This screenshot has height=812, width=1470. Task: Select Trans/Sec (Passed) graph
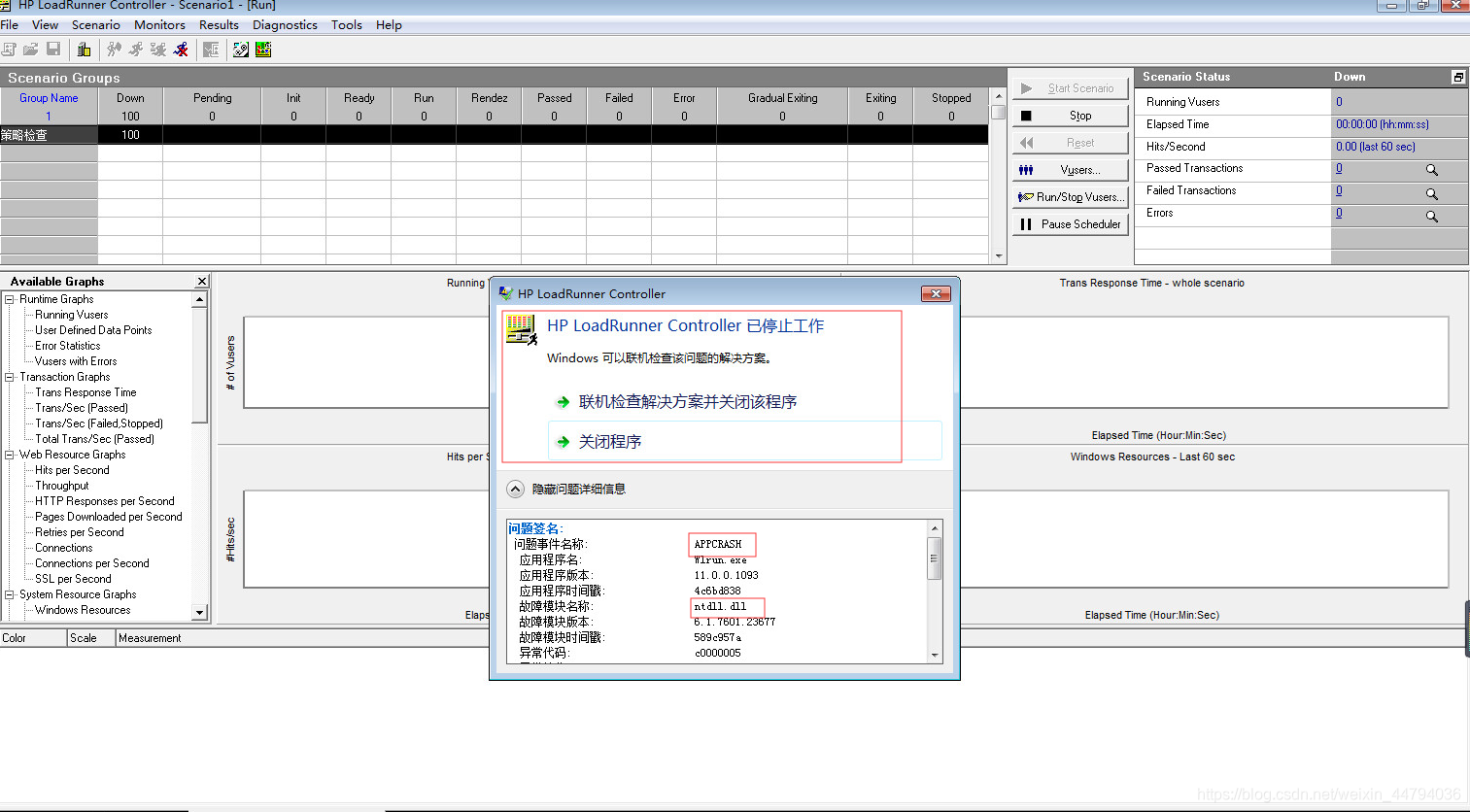pyautogui.click(x=82, y=408)
